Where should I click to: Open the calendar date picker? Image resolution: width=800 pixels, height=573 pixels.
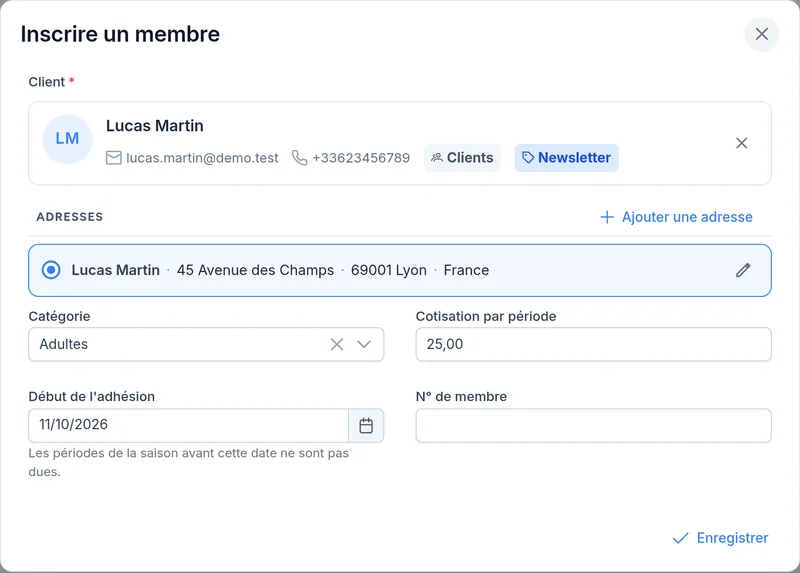[x=366, y=426]
